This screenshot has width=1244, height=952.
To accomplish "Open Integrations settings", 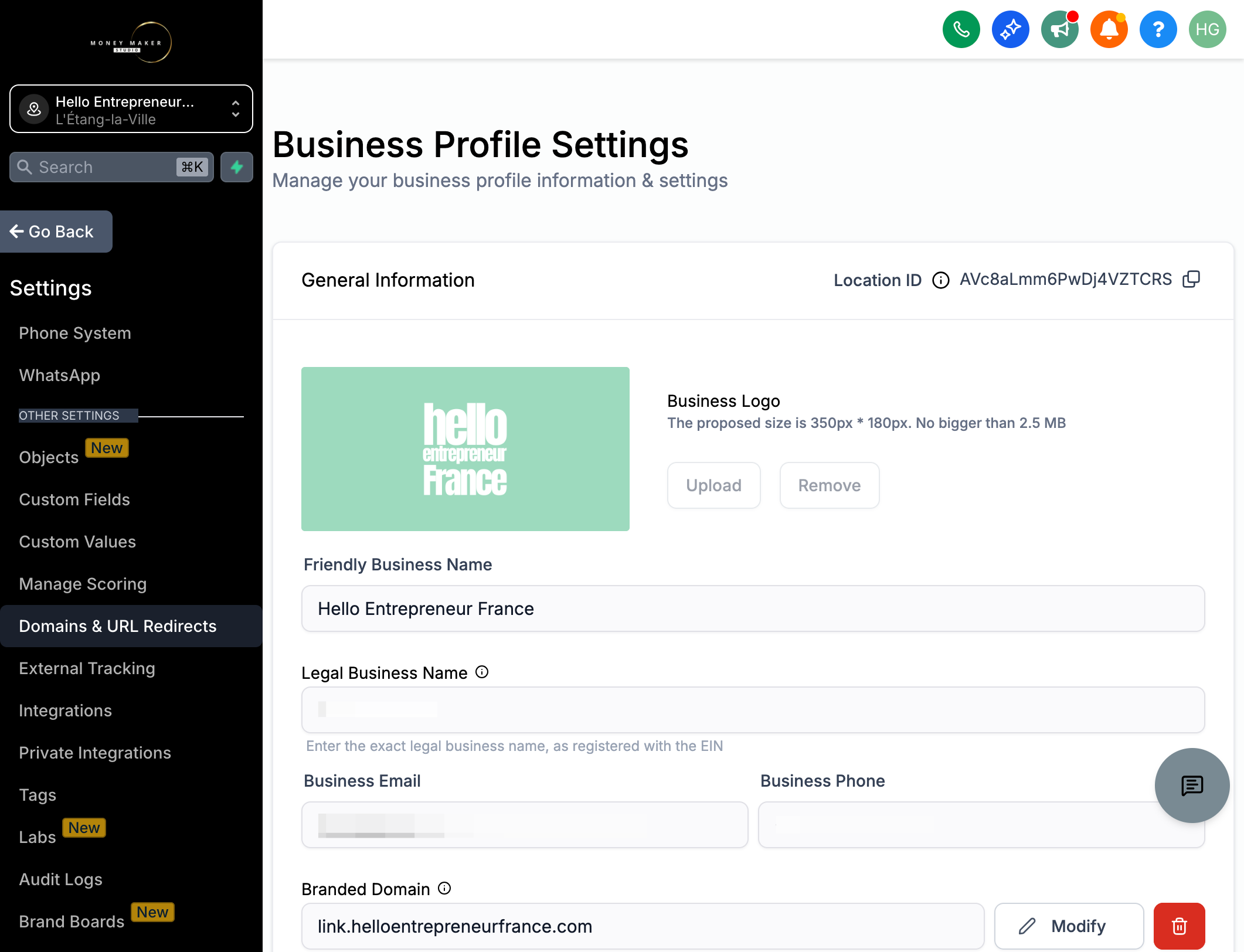I will pos(65,710).
